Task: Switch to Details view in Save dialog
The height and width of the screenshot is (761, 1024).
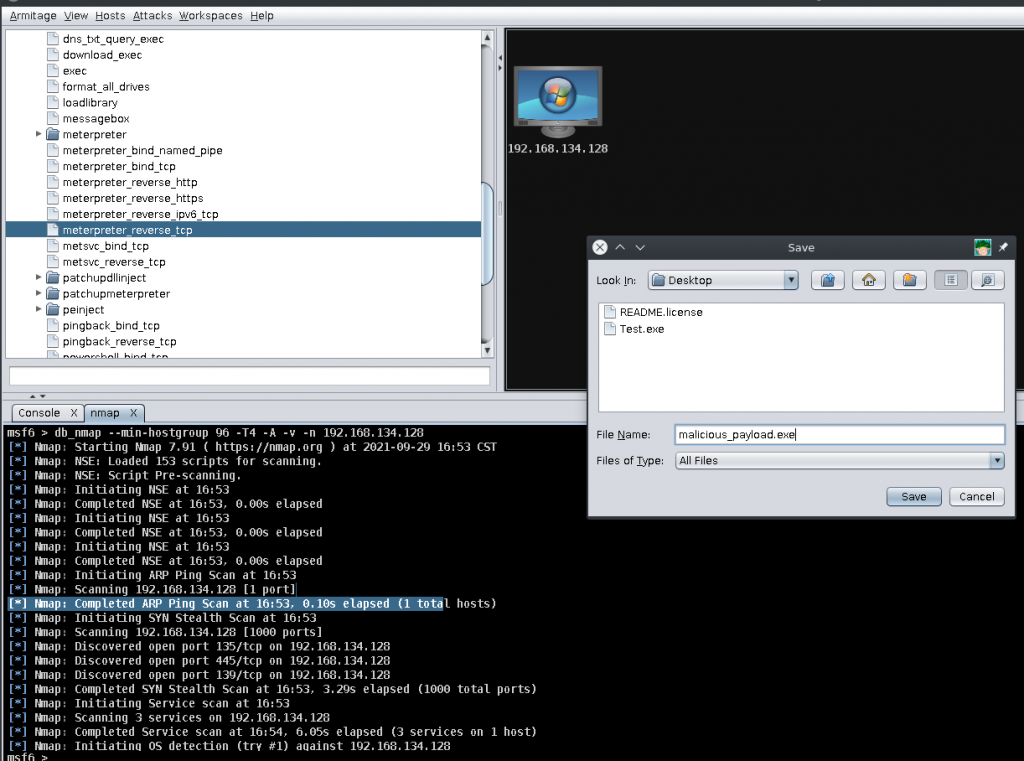Action: pyautogui.click(x=987, y=280)
